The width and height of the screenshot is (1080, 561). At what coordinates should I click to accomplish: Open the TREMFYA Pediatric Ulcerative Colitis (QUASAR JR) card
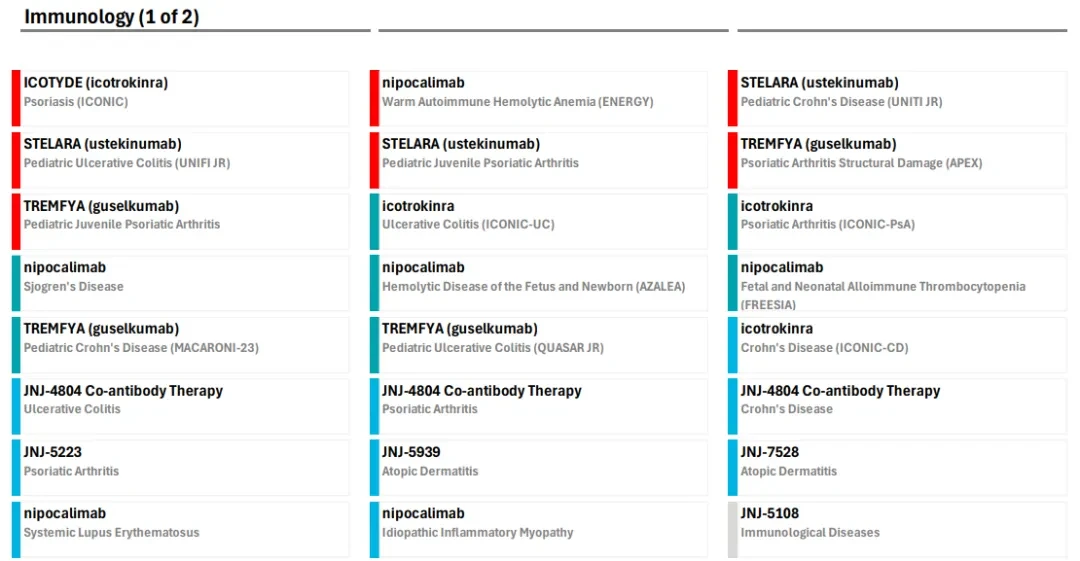pyautogui.click(x=539, y=345)
